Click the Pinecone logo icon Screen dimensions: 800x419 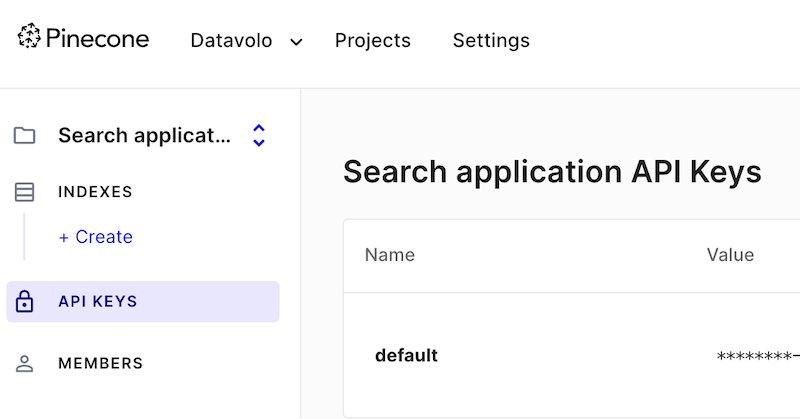pos(29,37)
